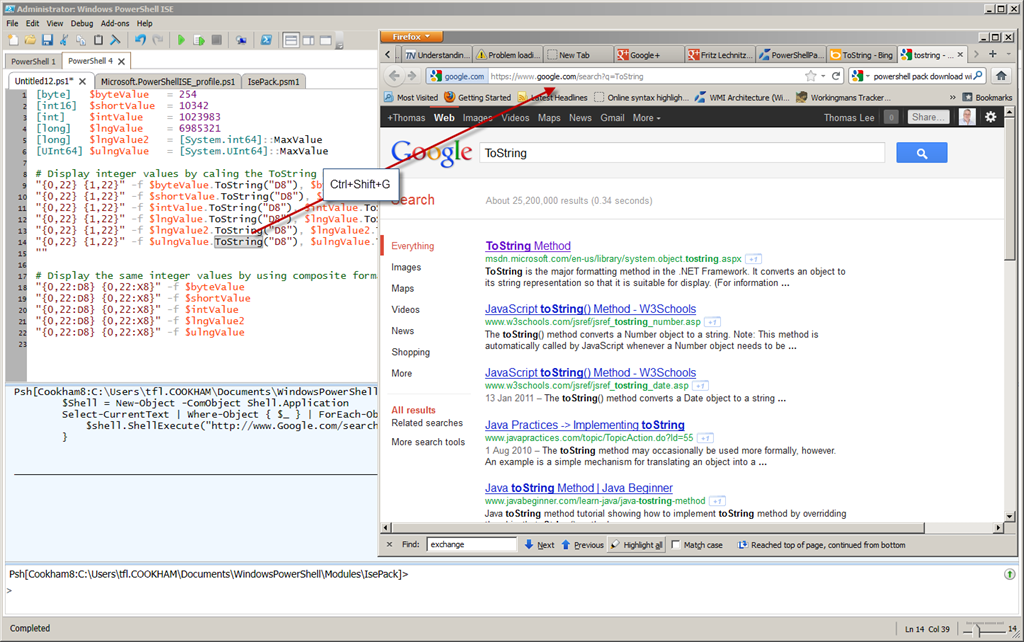Viewport: 1024px width, 642px height.
Task: Open a new remote PowerShell tab icon
Action: [x=241, y=40]
